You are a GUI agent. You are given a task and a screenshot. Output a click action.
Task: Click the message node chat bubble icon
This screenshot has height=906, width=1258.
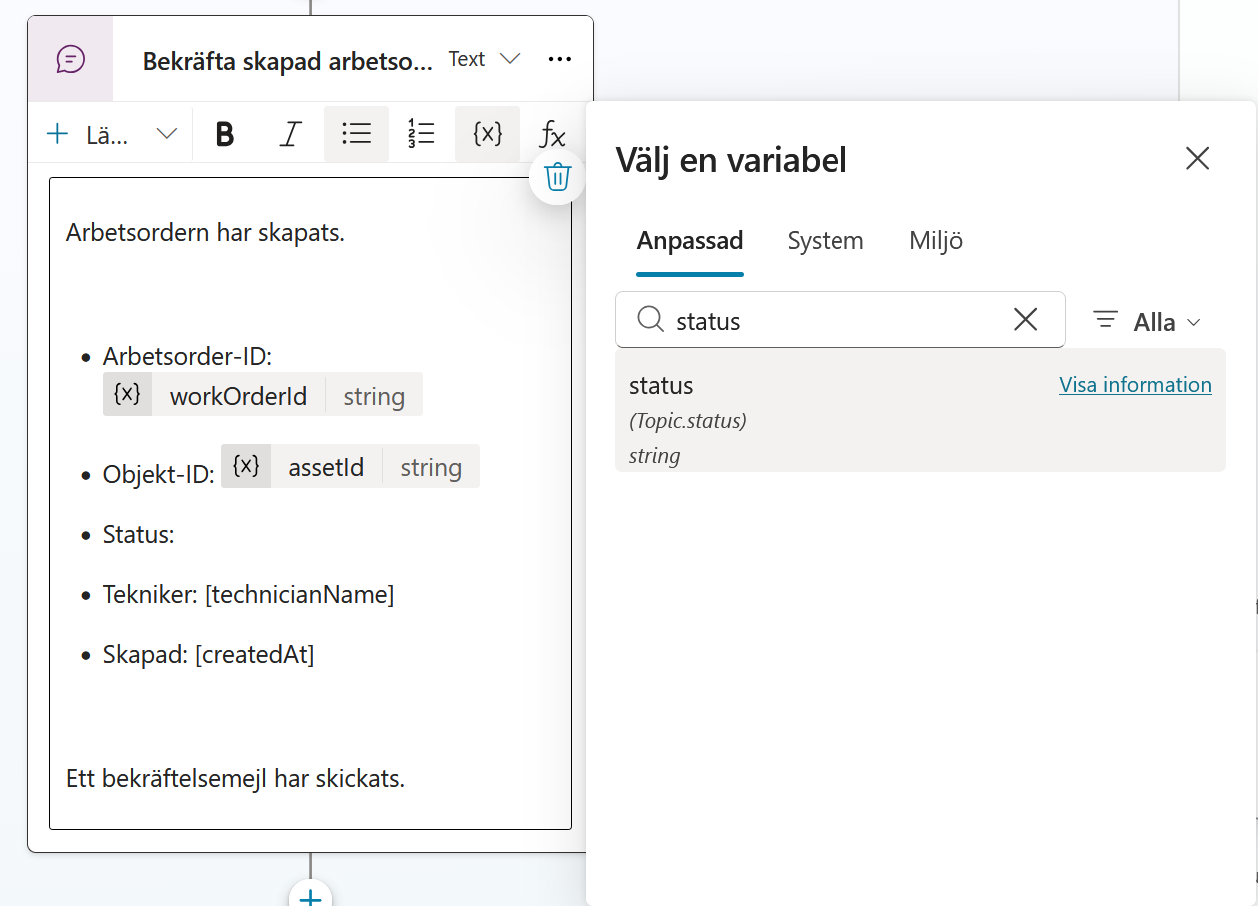point(70,59)
